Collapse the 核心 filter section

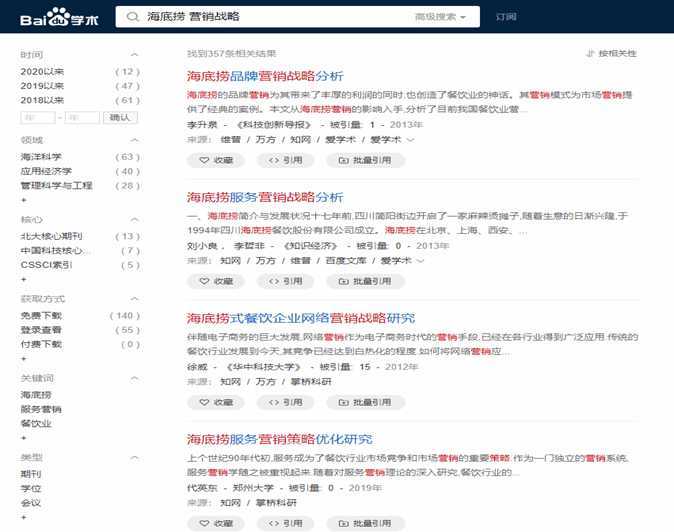click(x=135, y=220)
